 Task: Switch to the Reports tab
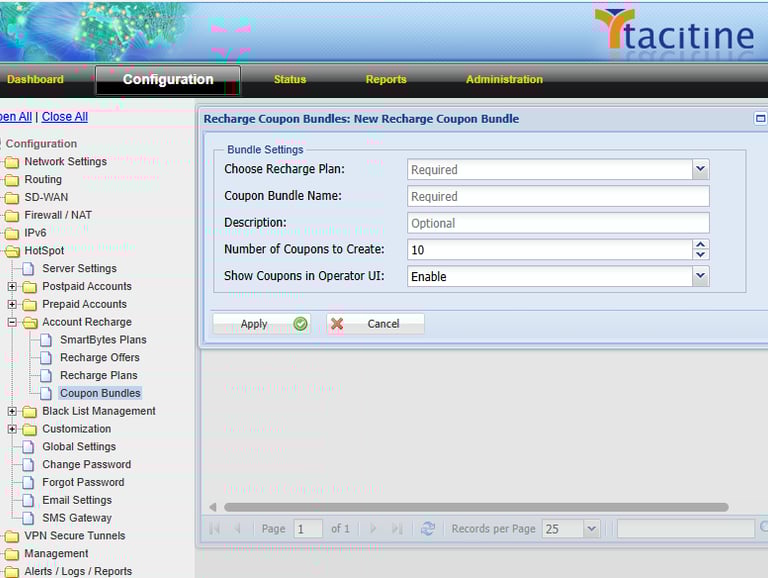click(x=386, y=79)
